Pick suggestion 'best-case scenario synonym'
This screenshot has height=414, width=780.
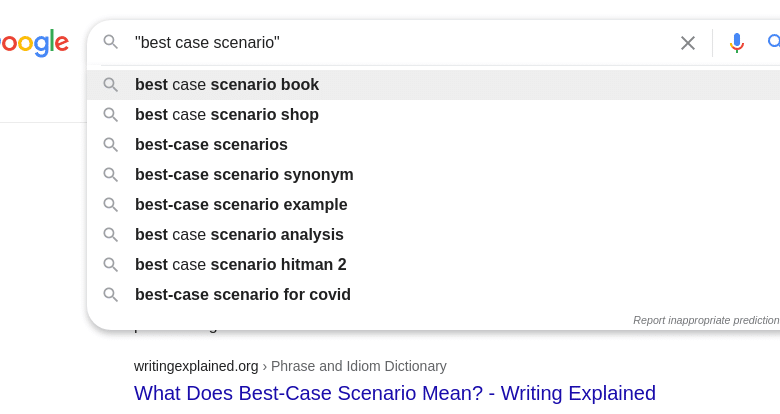tap(244, 175)
